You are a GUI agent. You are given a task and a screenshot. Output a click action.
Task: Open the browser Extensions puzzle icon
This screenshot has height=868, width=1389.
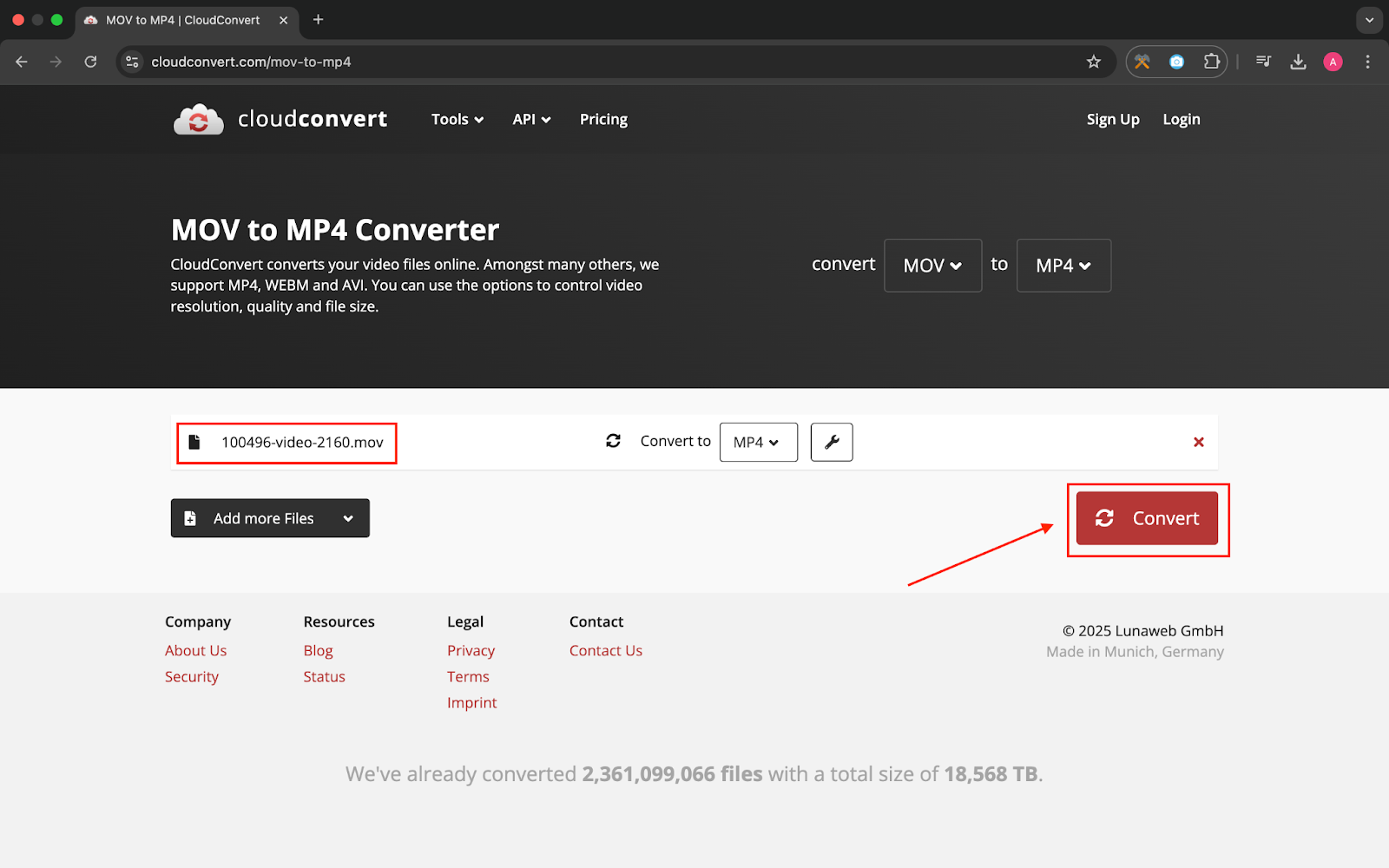(1211, 62)
